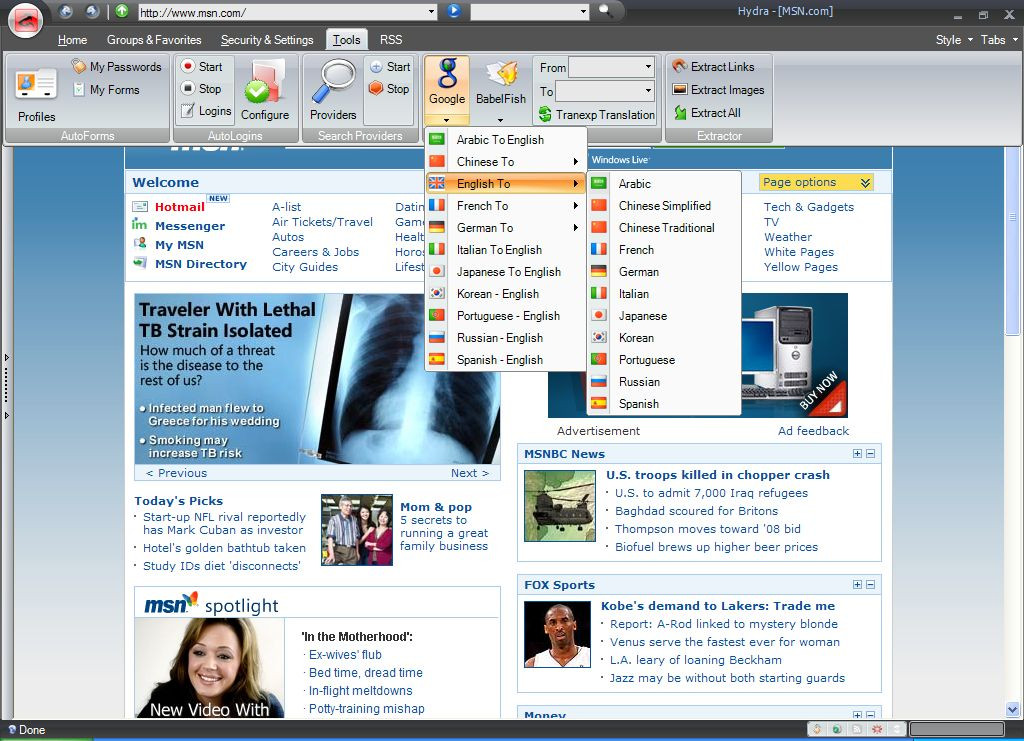Choose Chinese Simplified in the English To submenu

click(x=664, y=206)
